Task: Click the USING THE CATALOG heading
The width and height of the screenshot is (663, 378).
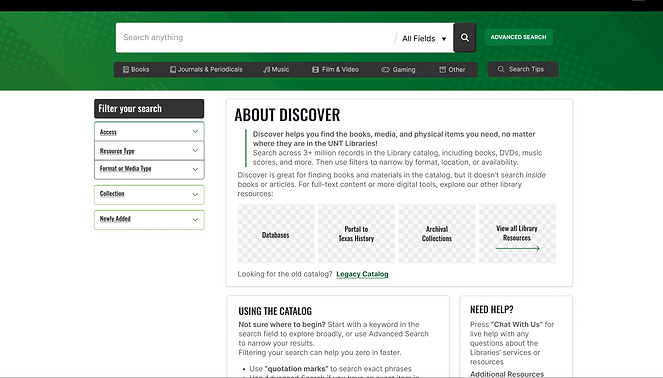Action: coord(275,311)
